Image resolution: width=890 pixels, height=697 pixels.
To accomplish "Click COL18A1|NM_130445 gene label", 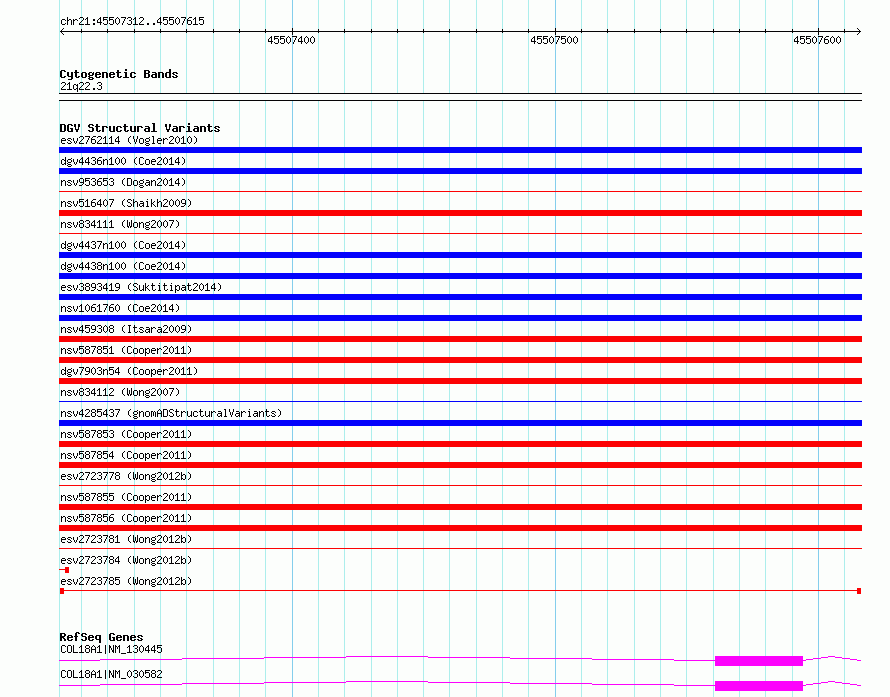I will tap(111, 649).
